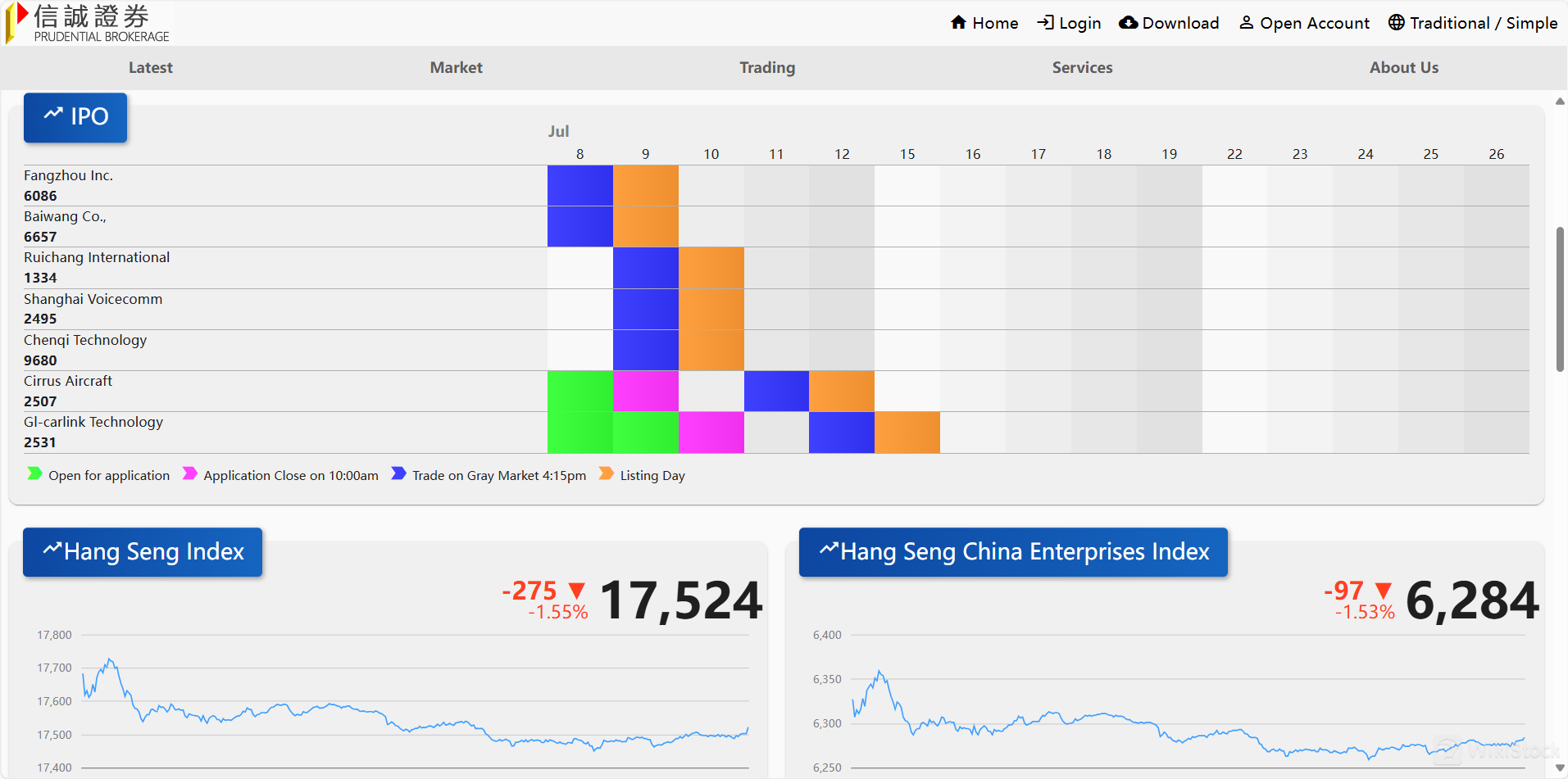
Task: Click the green Open for application legend arrow
Action: [x=34, y=473]
